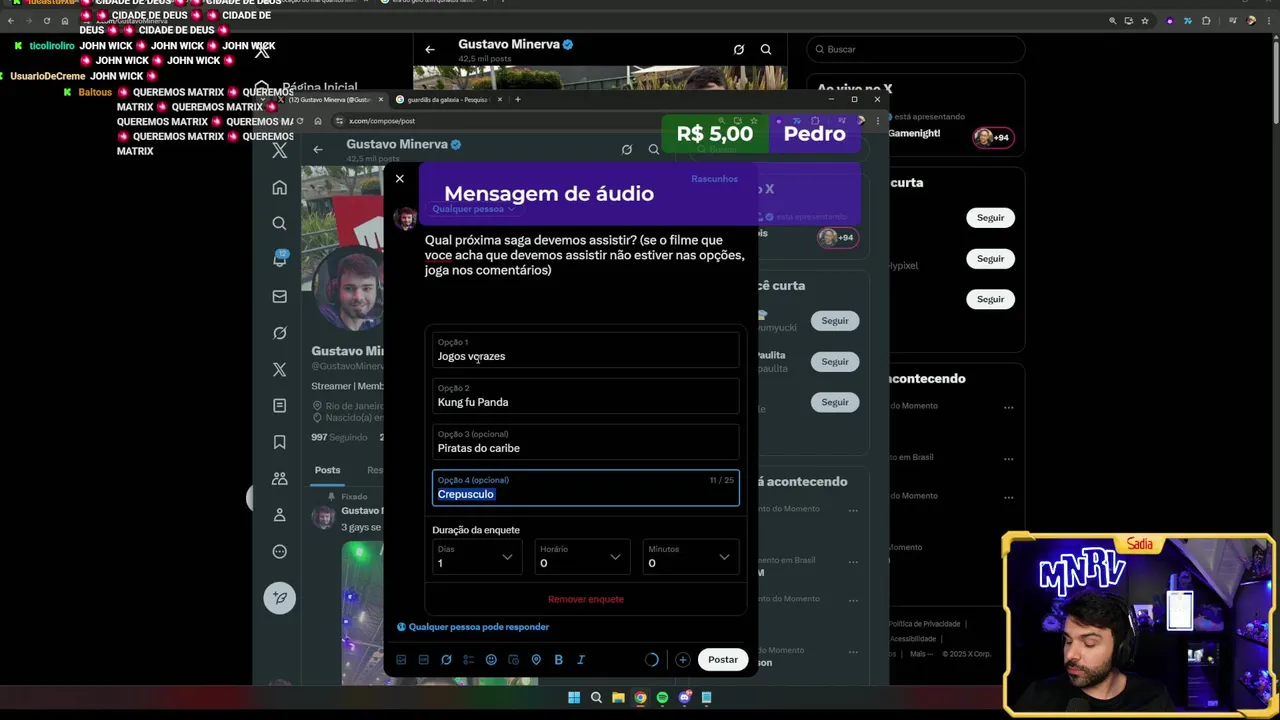The image size is (1280, 720).
Task: Open Profile icon in front sidebar
Action: coord(280,514)
